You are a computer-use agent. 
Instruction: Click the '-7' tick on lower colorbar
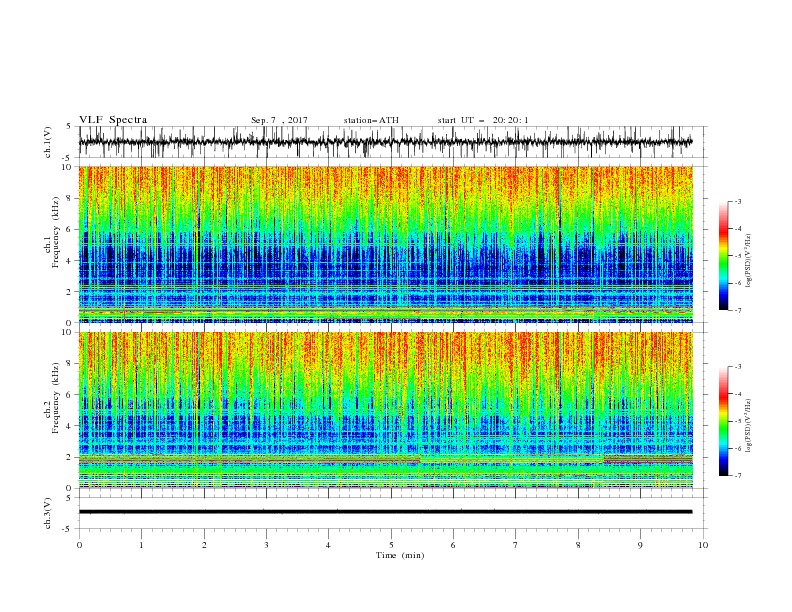coord(738,476)
